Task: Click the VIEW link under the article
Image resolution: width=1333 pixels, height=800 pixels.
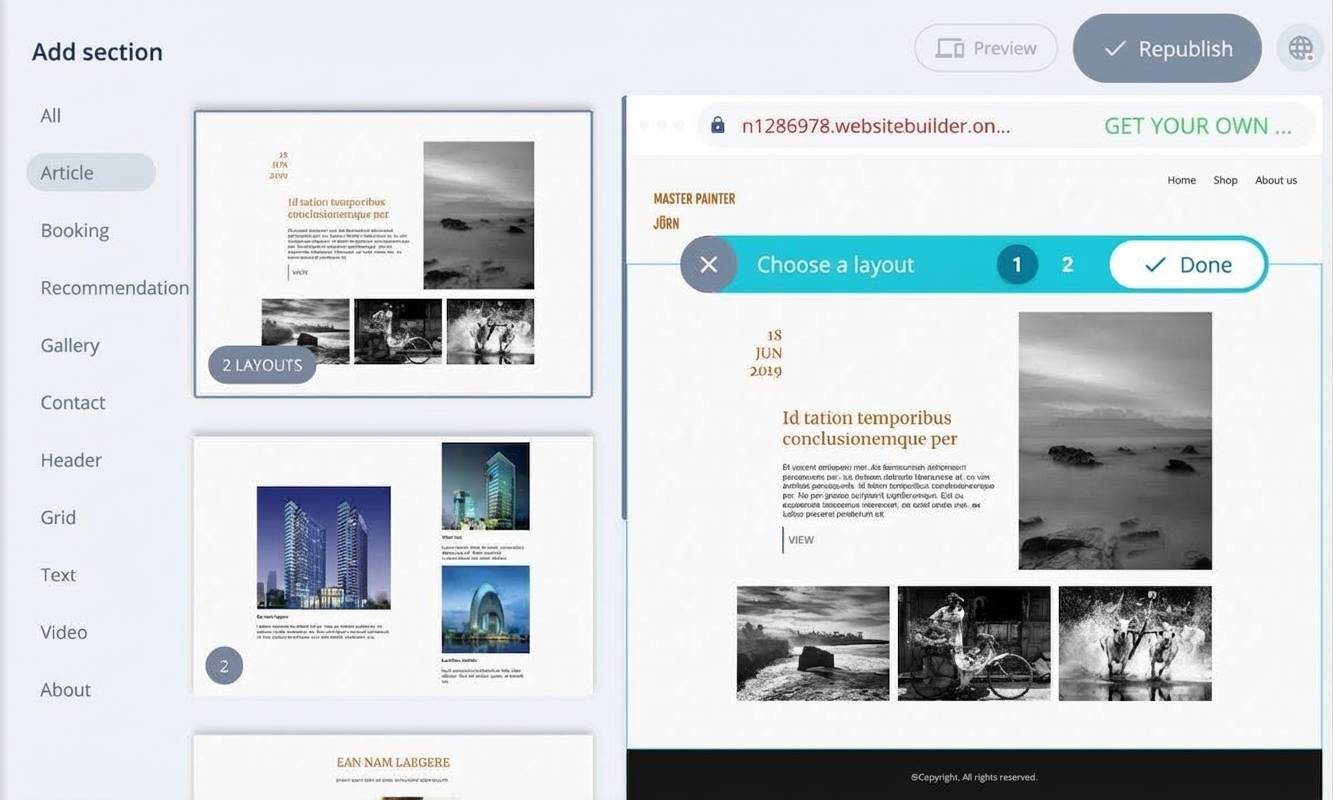Action: pyautogui.click(x=801, y=540)
